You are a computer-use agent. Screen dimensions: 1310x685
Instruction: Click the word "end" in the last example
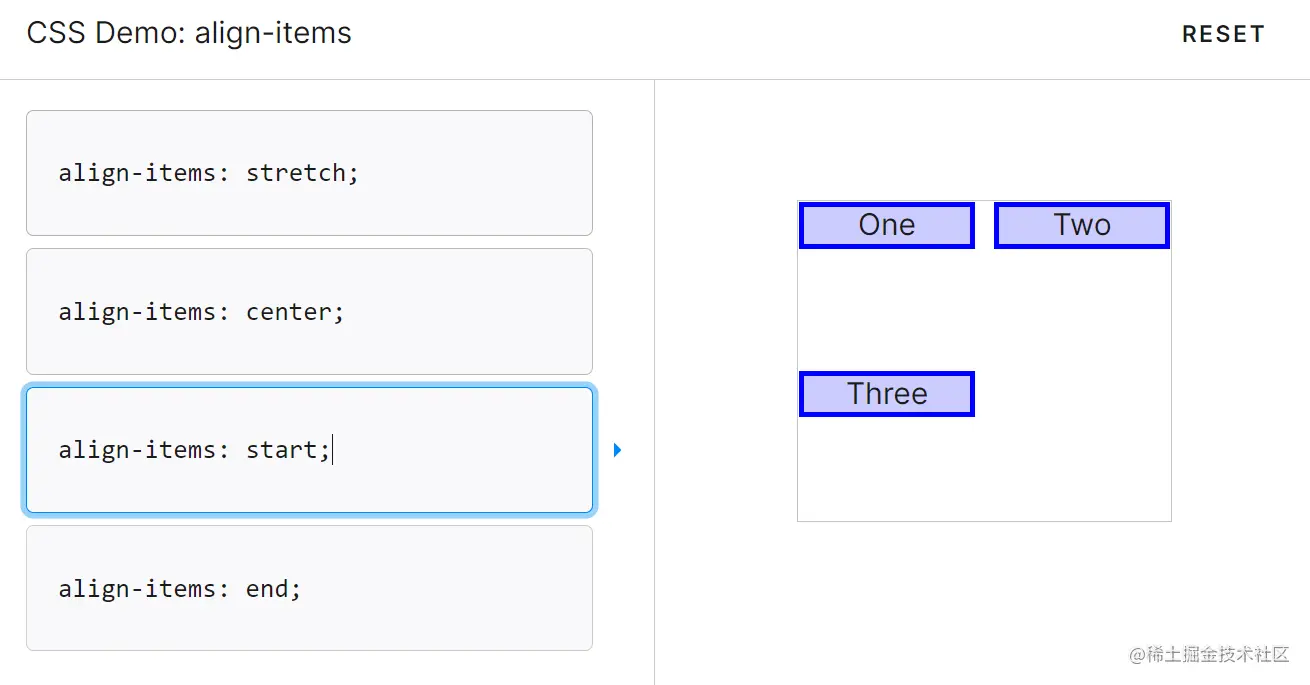pyautogui.click(x=267, y=589)
